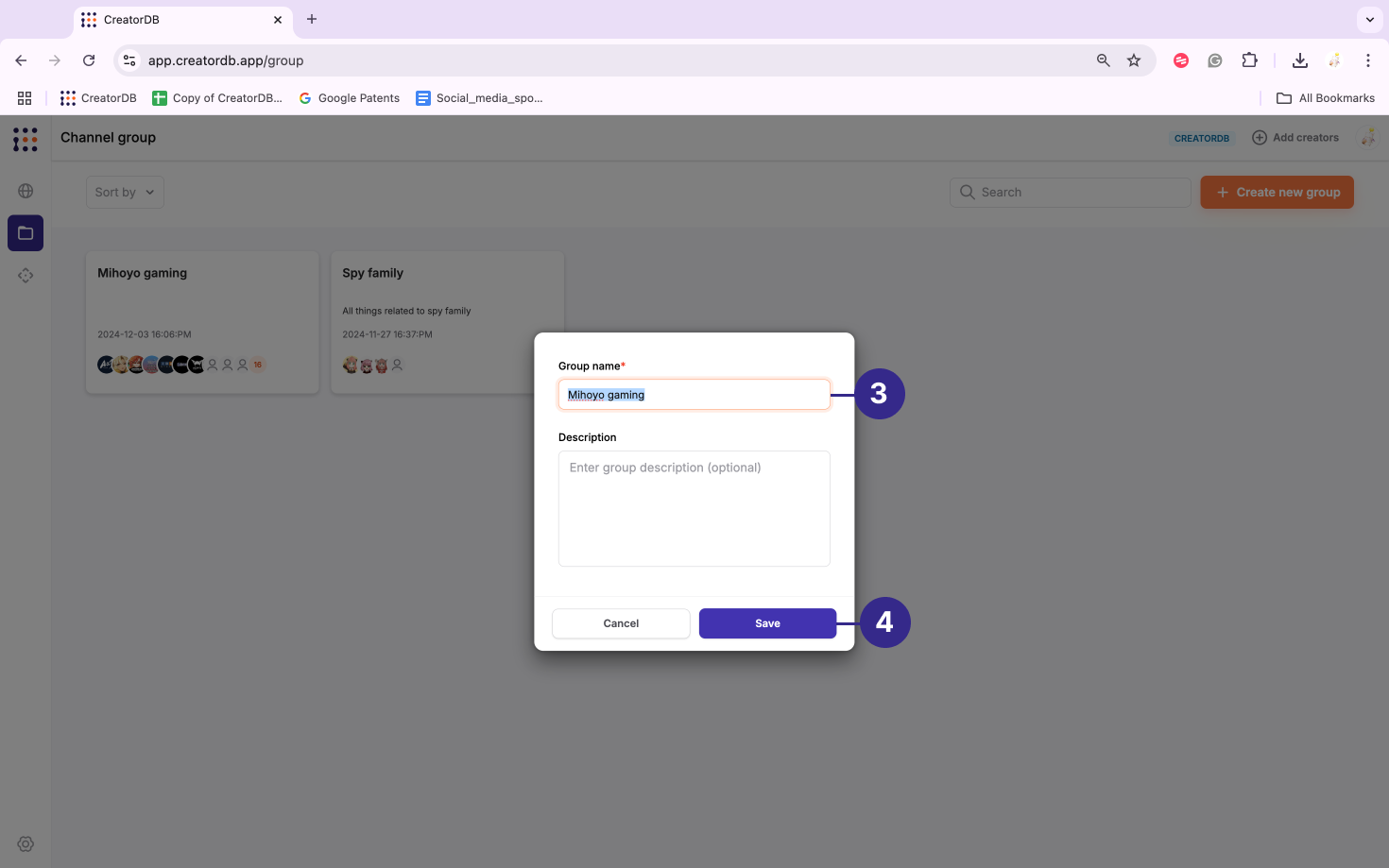Select the CreatorDB browser tab
Screen dimensions: 1389x868
tap(182, 20)
